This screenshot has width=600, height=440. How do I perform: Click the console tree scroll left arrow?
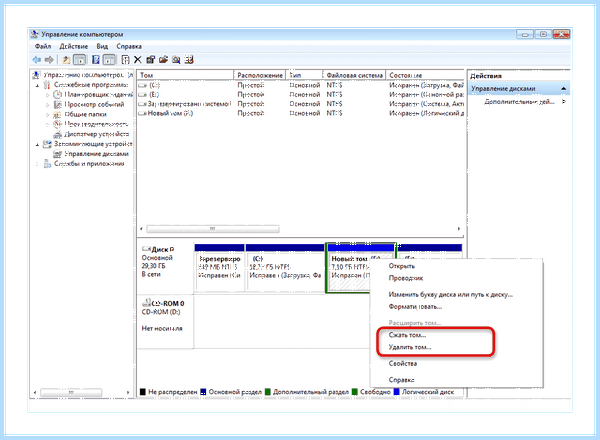point(35,392)
